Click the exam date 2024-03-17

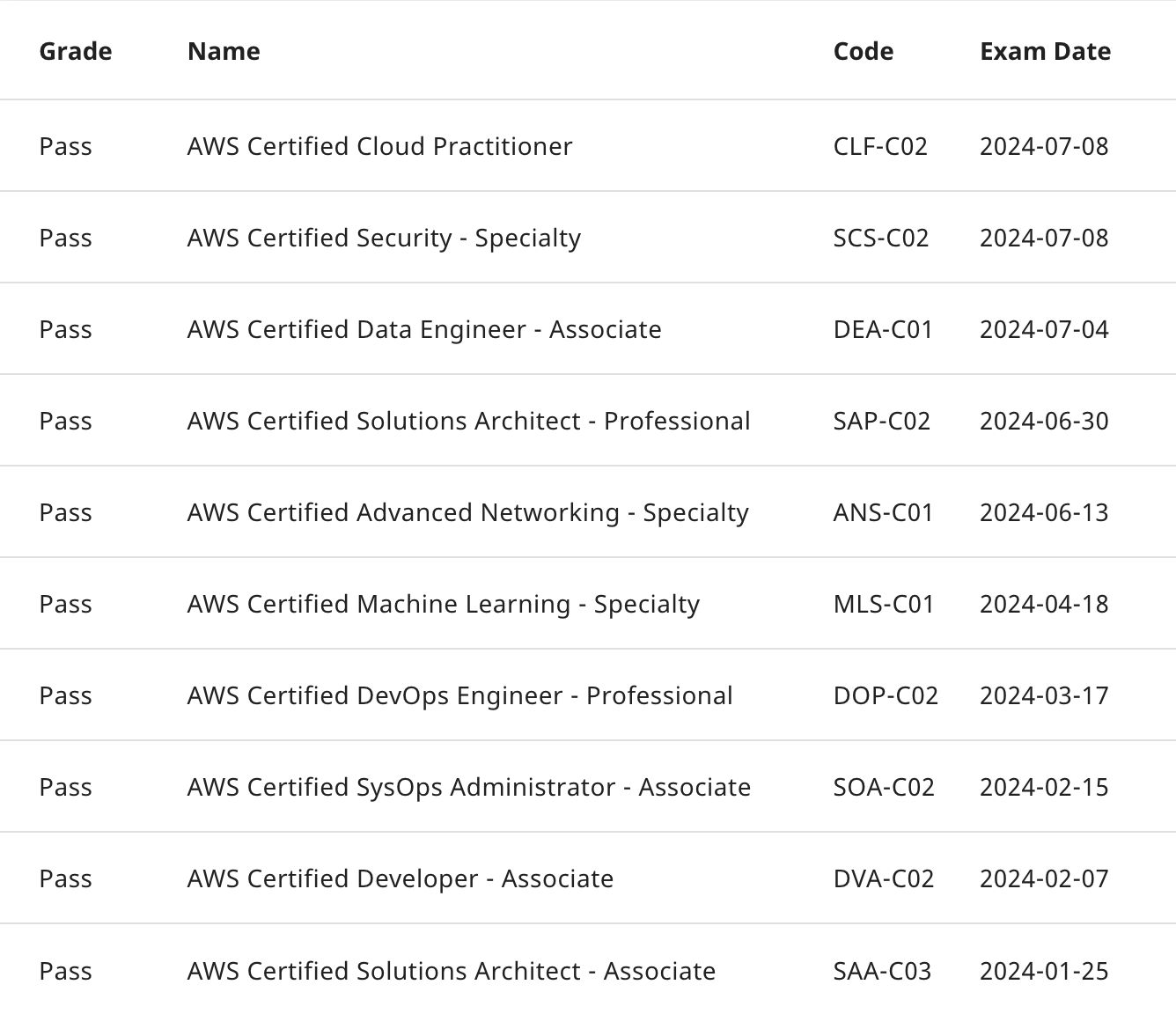(x=1045, y=695)
